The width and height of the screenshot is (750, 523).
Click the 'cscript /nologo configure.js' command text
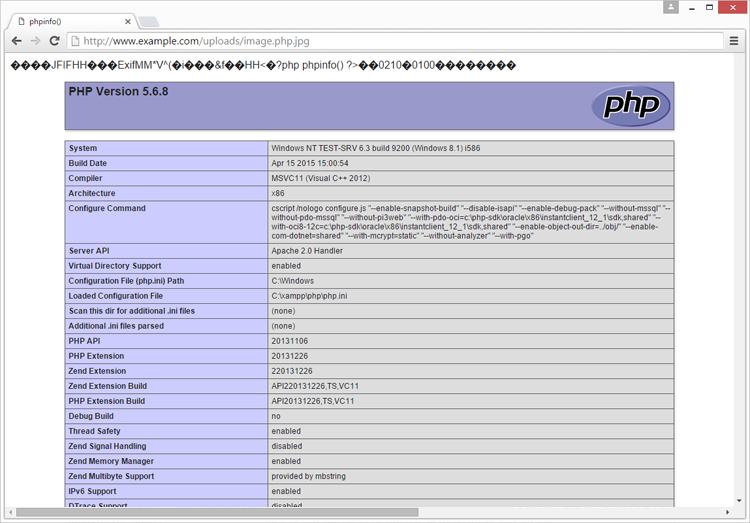319,208
